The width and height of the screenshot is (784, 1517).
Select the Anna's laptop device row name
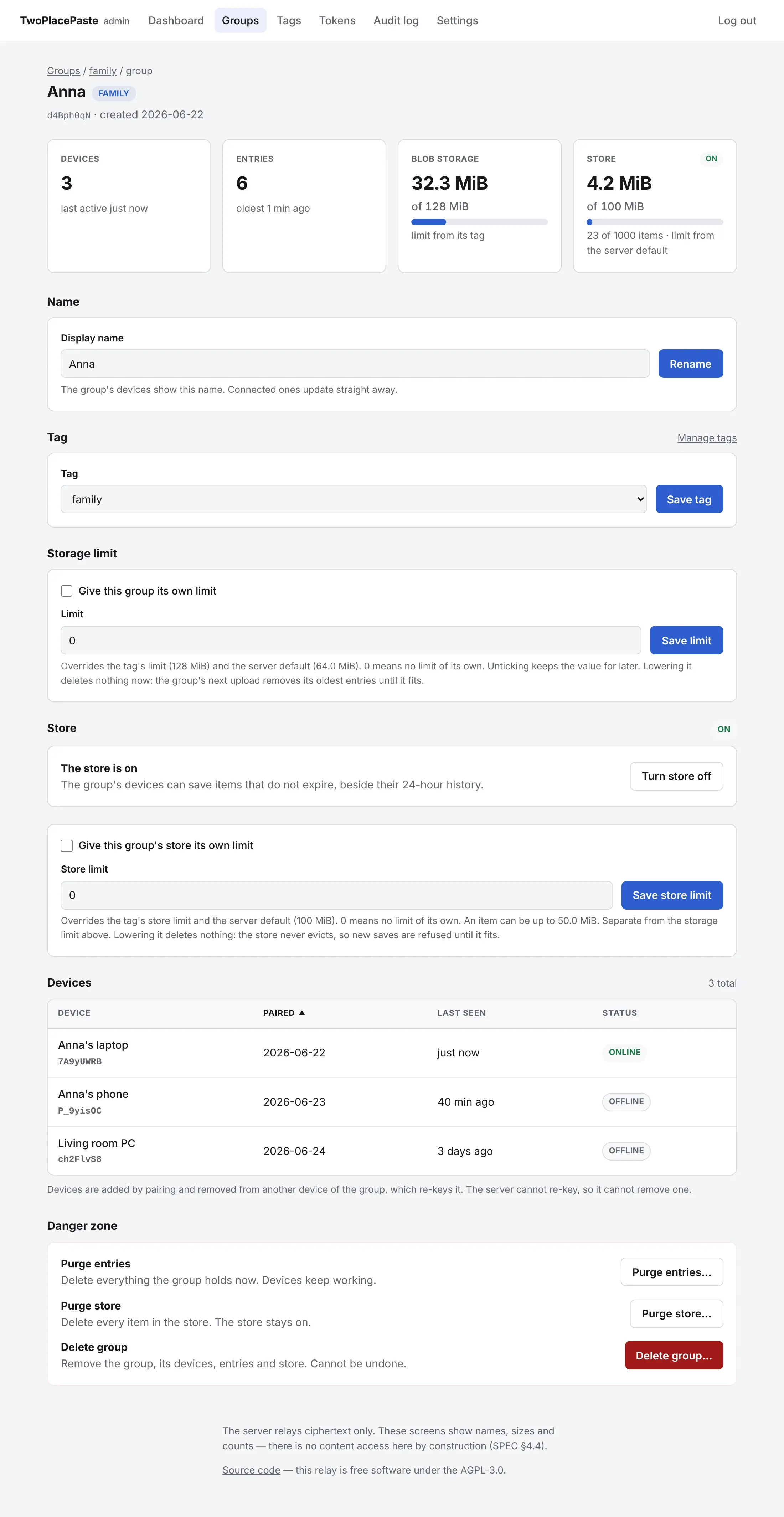[93, 1045]
